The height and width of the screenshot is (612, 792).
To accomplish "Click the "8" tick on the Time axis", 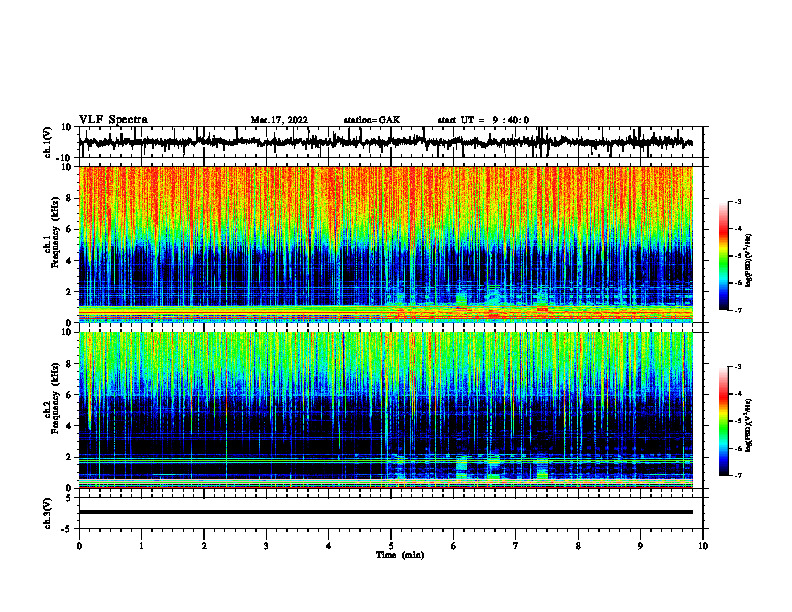I will point(578,546).
